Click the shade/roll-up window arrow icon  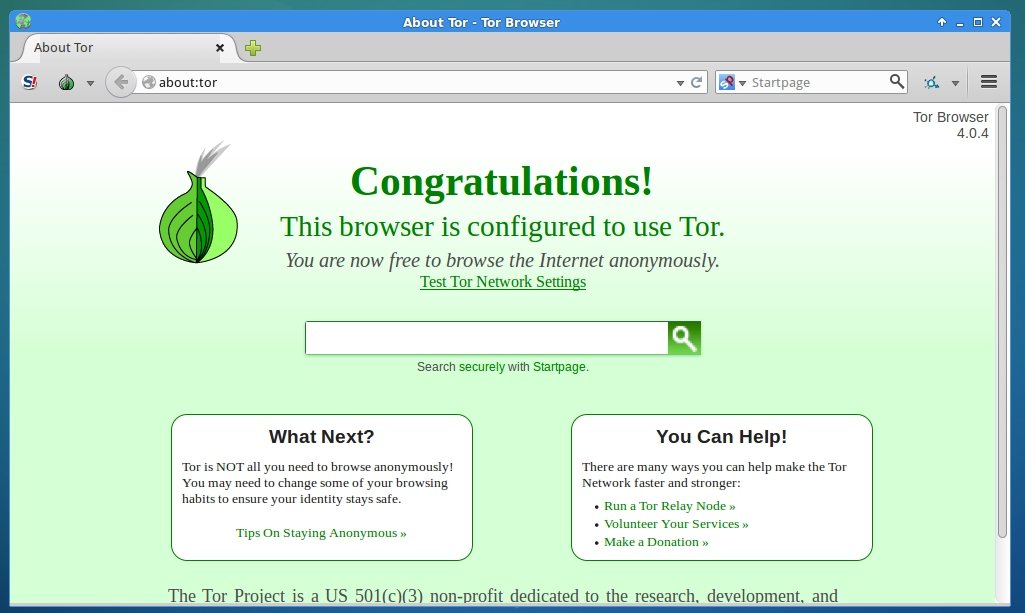click(x=941, y=22)
